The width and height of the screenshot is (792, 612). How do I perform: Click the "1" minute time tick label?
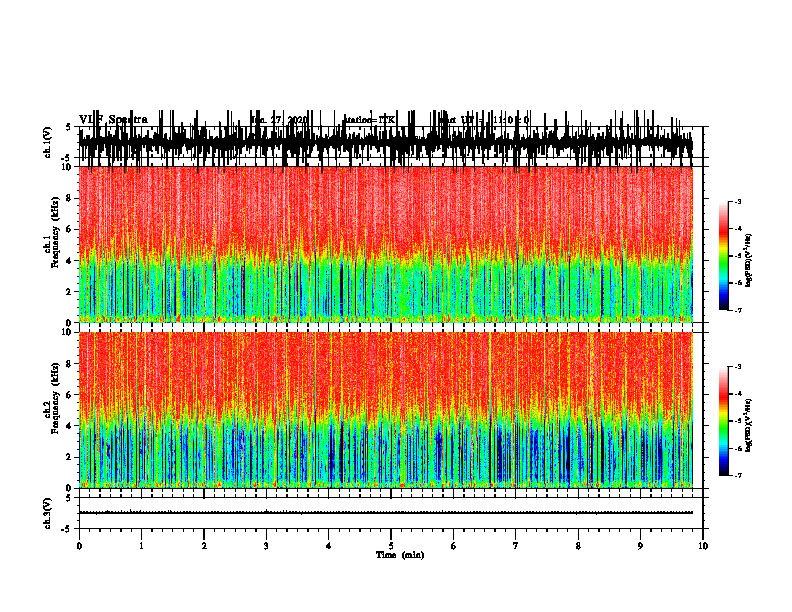point(141,546)
